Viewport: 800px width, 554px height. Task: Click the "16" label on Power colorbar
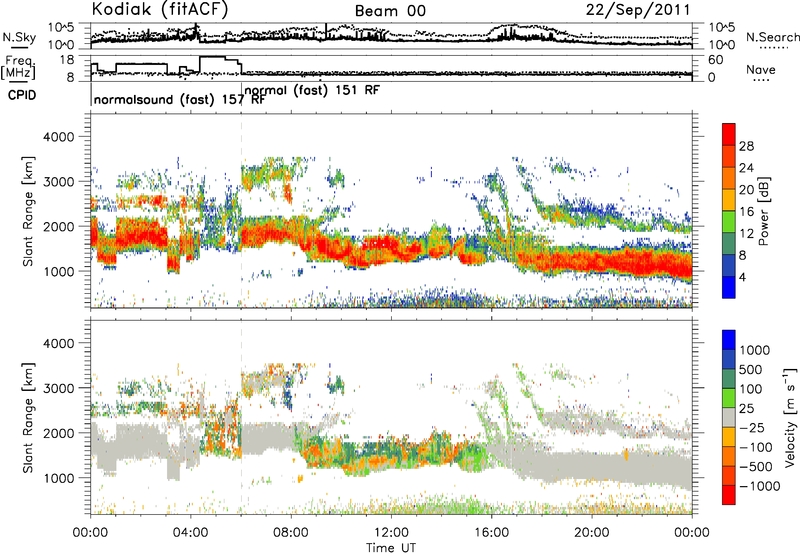(x=746, y=212)
